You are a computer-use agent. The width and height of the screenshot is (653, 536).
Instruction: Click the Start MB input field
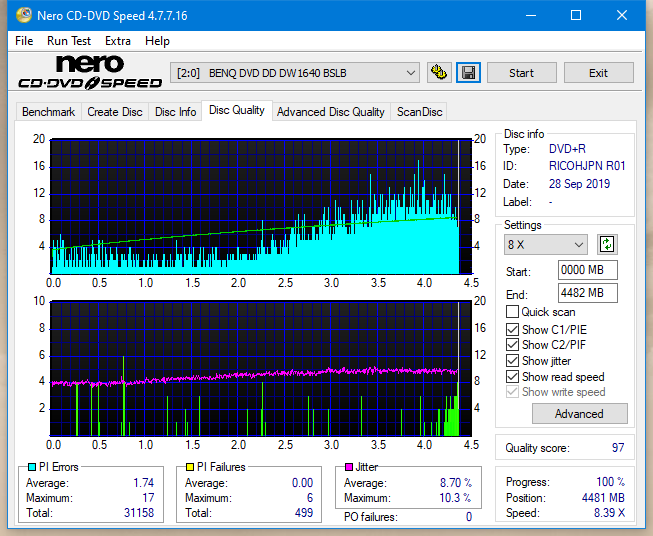587,270
